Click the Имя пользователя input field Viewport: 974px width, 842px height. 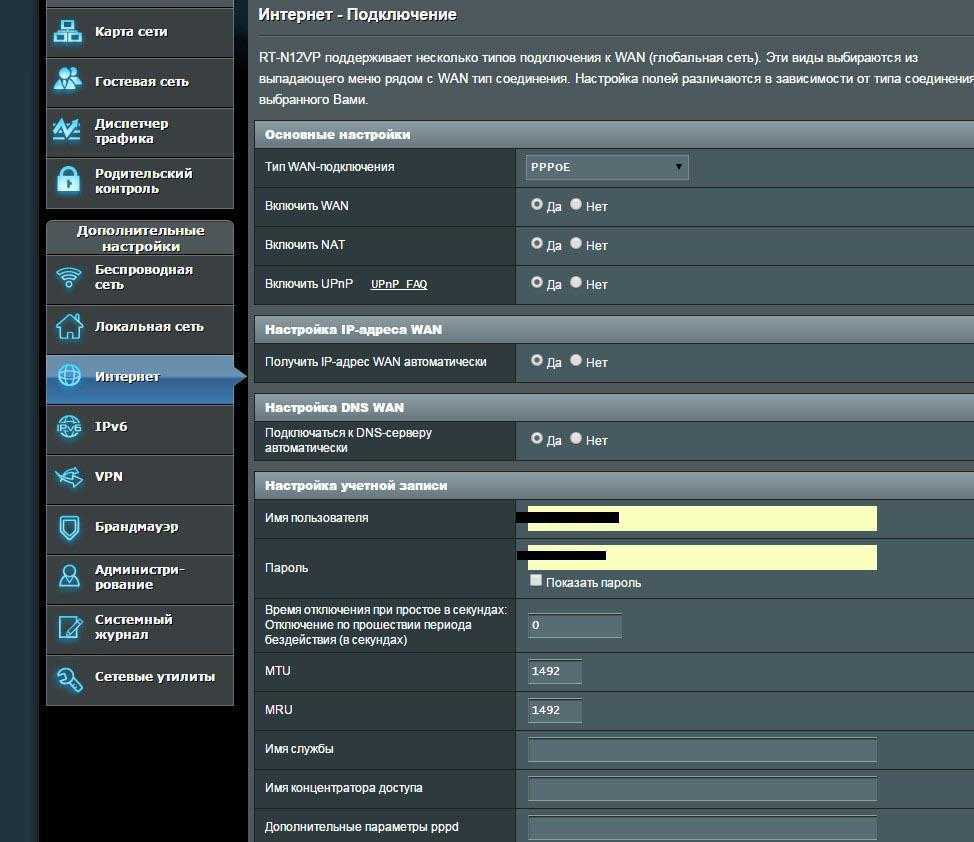tap(702, 518)
